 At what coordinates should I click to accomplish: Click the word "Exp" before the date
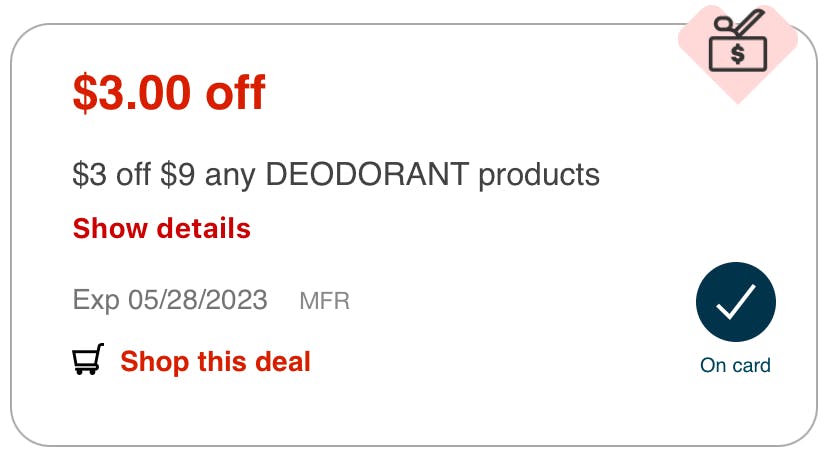coord(96,300)
